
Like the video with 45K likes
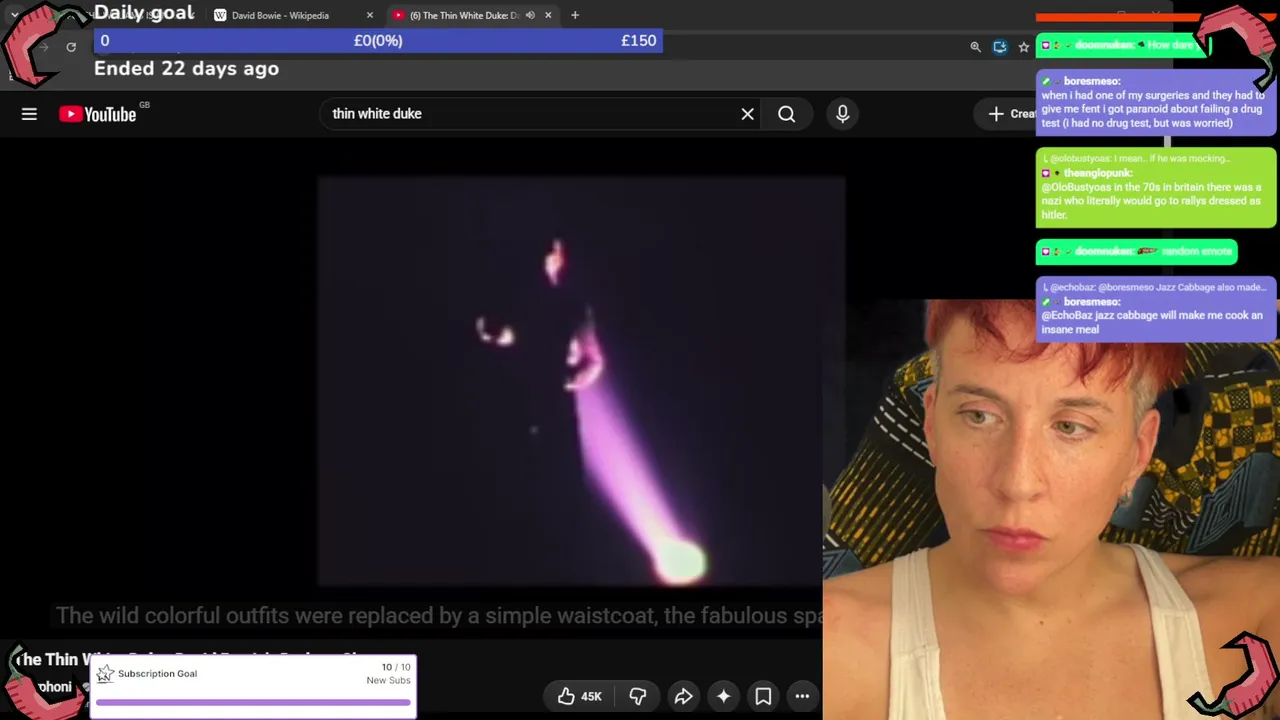(579, 696)
